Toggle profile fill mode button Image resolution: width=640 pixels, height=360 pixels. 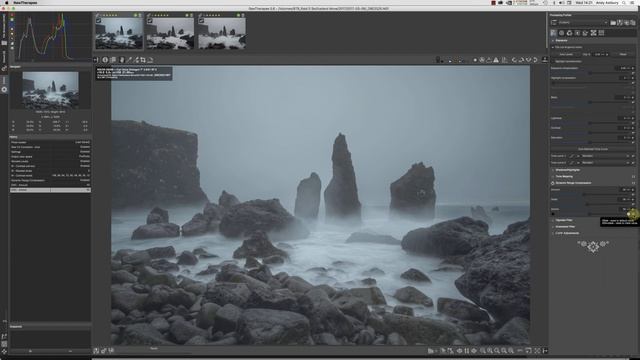coord(554,23)
